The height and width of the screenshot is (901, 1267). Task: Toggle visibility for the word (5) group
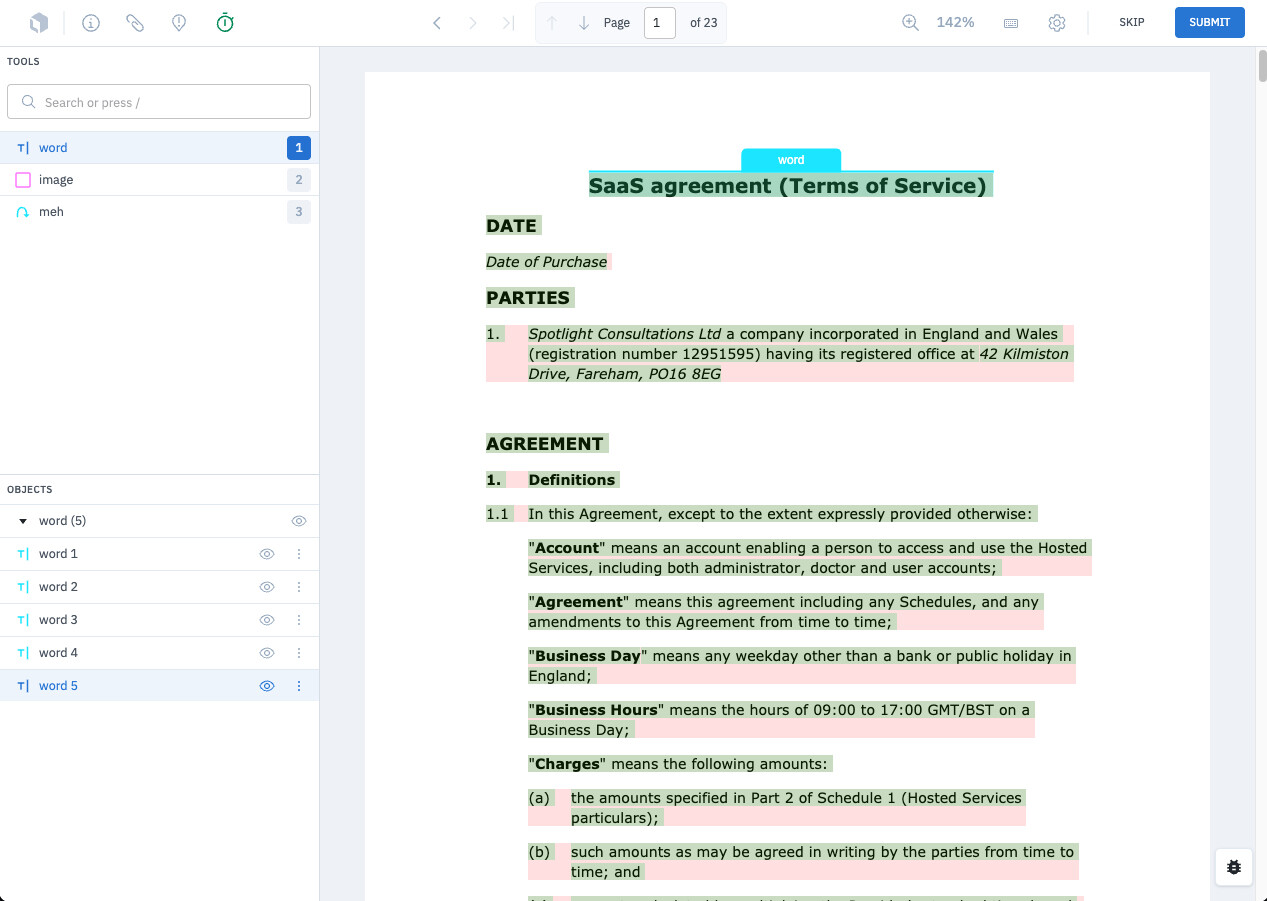pos(299,521)
